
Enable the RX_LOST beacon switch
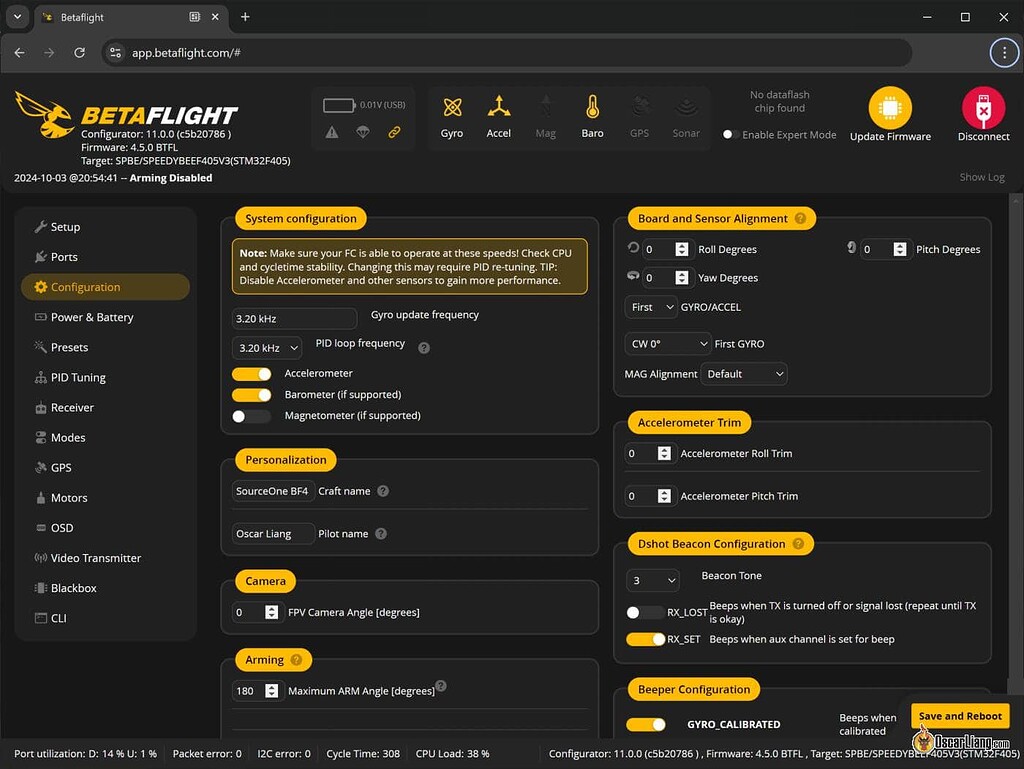point(645,612)
